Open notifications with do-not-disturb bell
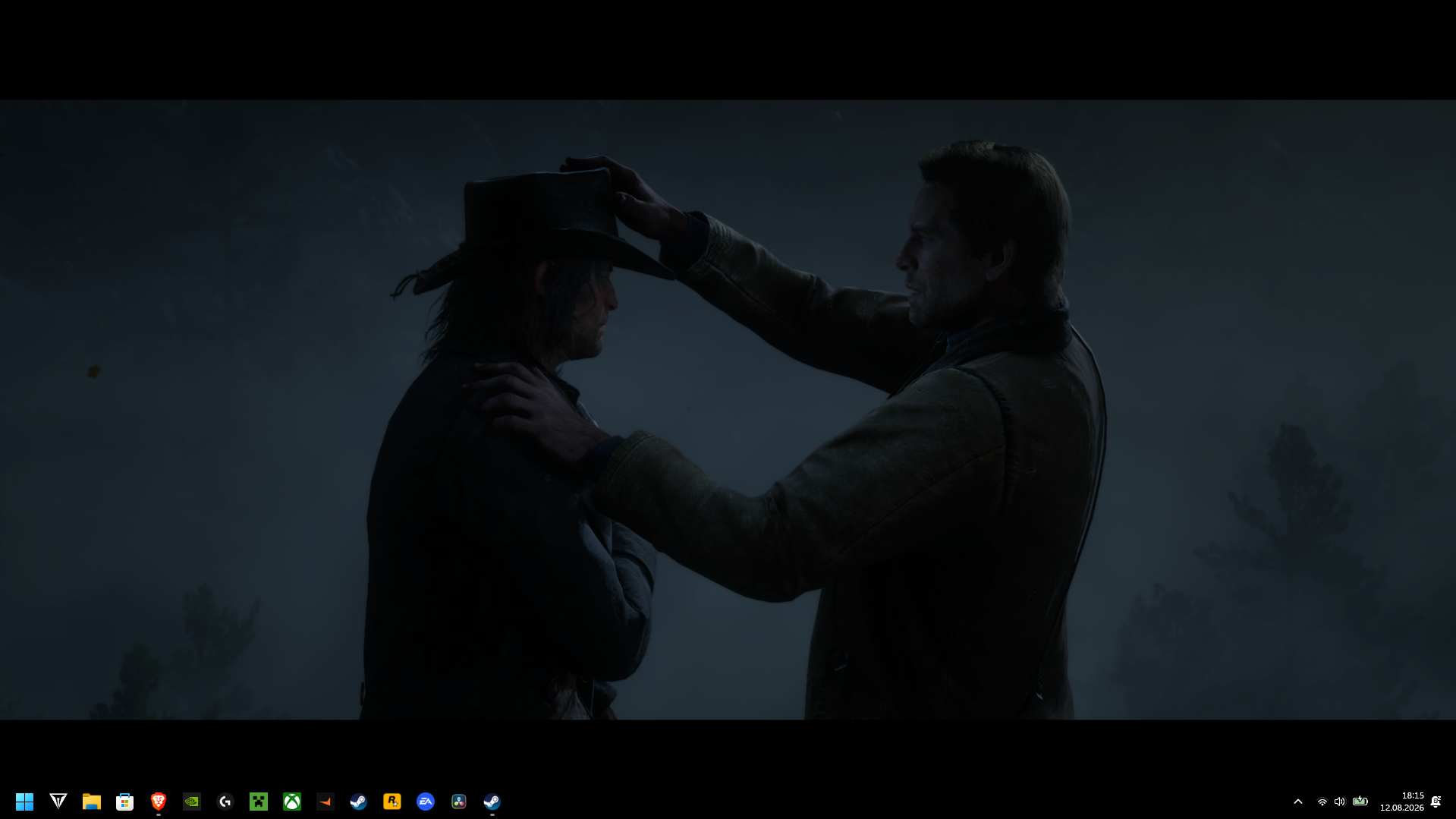Screen dimensions: 1456x819 click(1436, 802)
